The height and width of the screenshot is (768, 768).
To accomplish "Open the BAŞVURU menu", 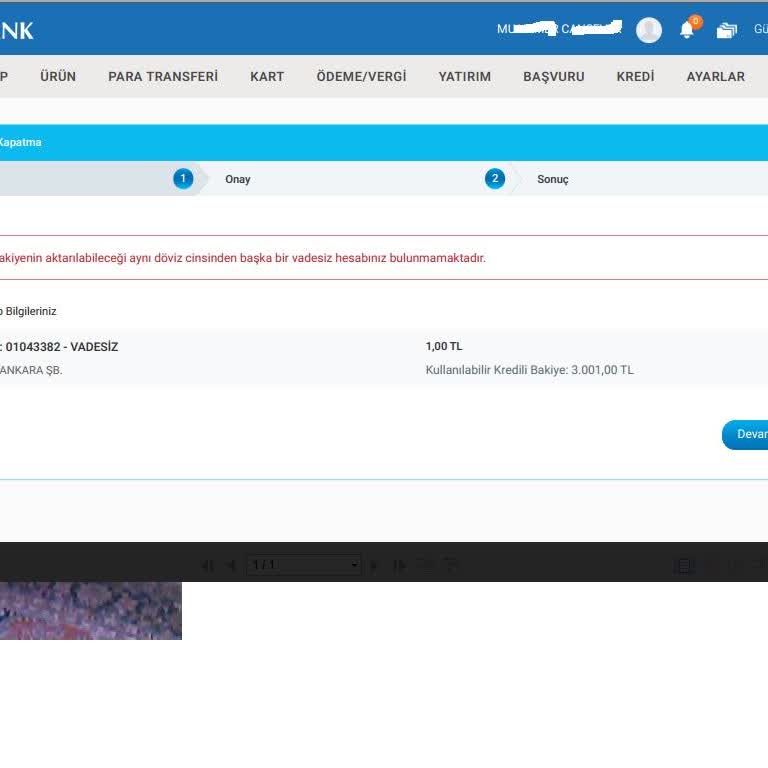I will tap(553, 76).
